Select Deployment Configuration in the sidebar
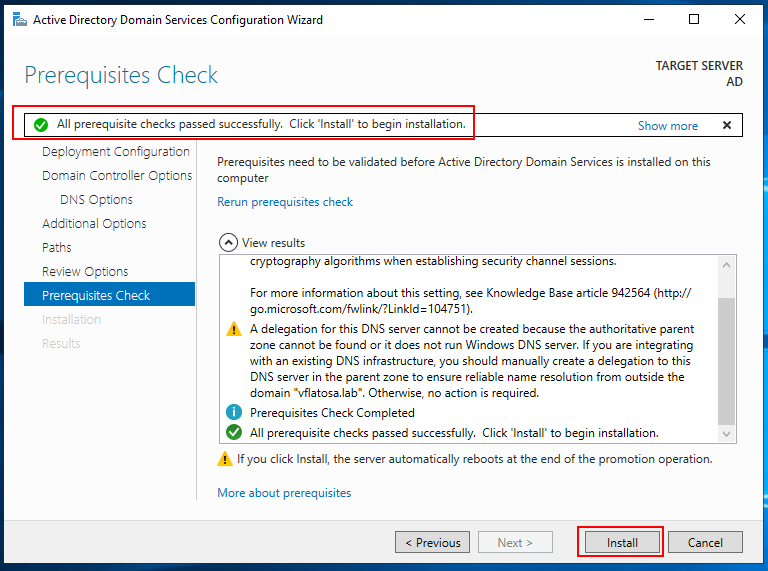 pyautogui.click(x=116, y=152)
